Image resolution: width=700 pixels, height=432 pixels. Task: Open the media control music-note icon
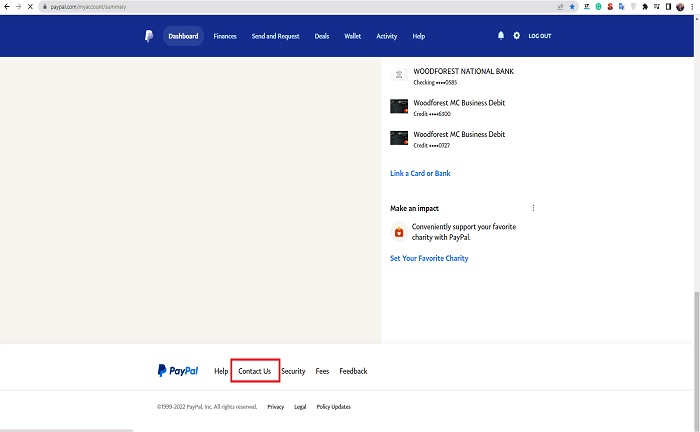tap(656, 7)
